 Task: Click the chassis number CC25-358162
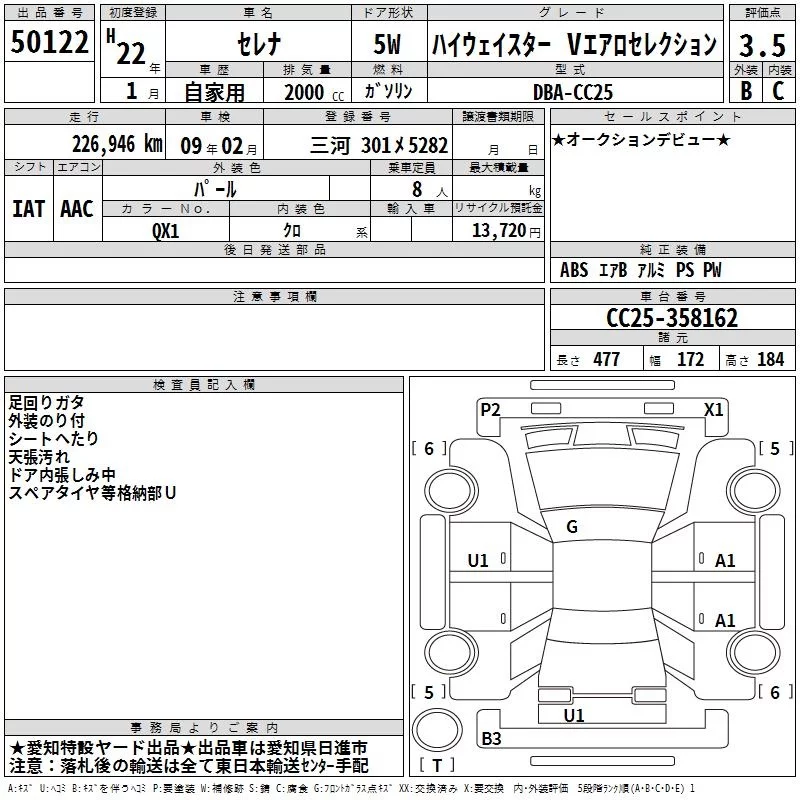[x=672, y=318]
